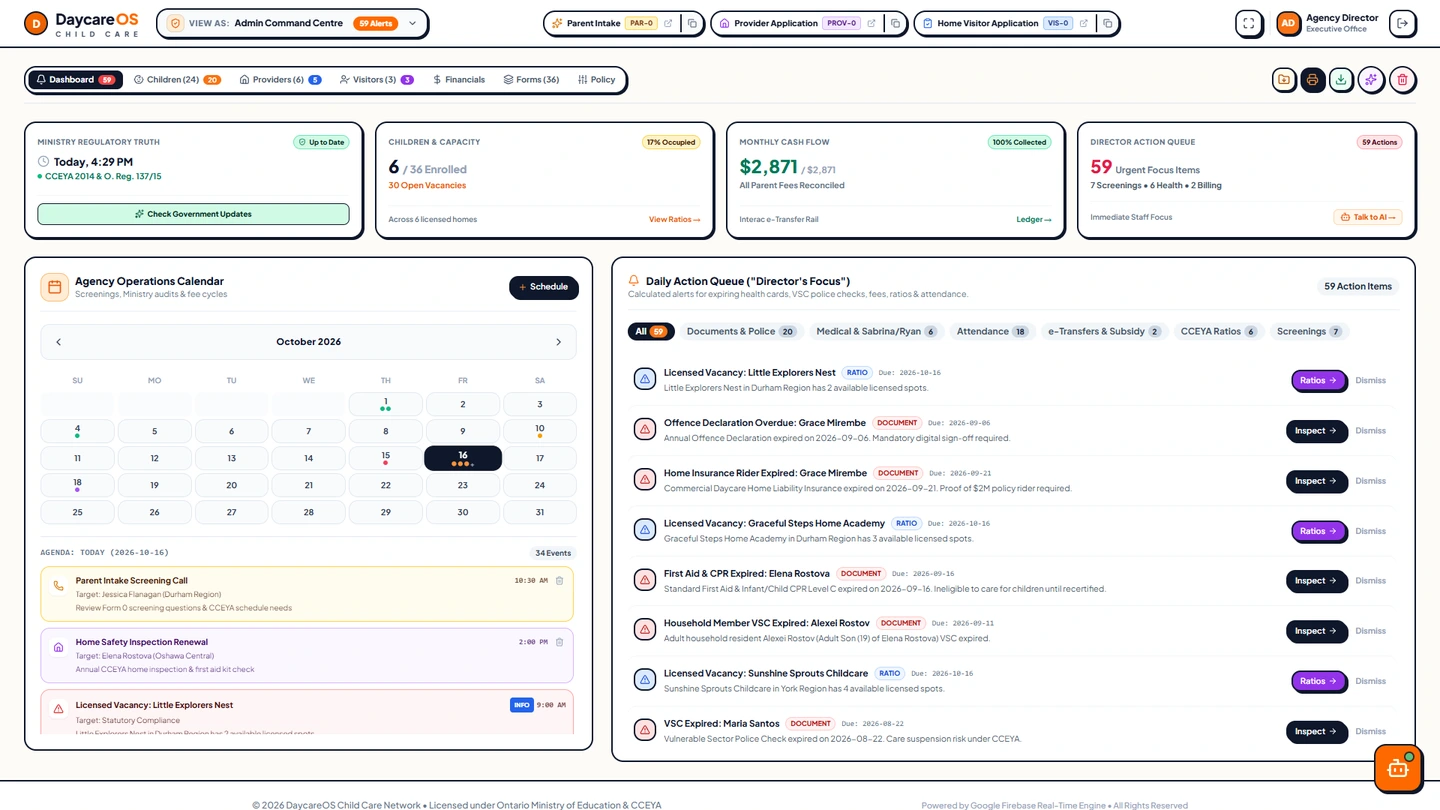
Task: Filter queue by Attendance
Action: [992, 331]
